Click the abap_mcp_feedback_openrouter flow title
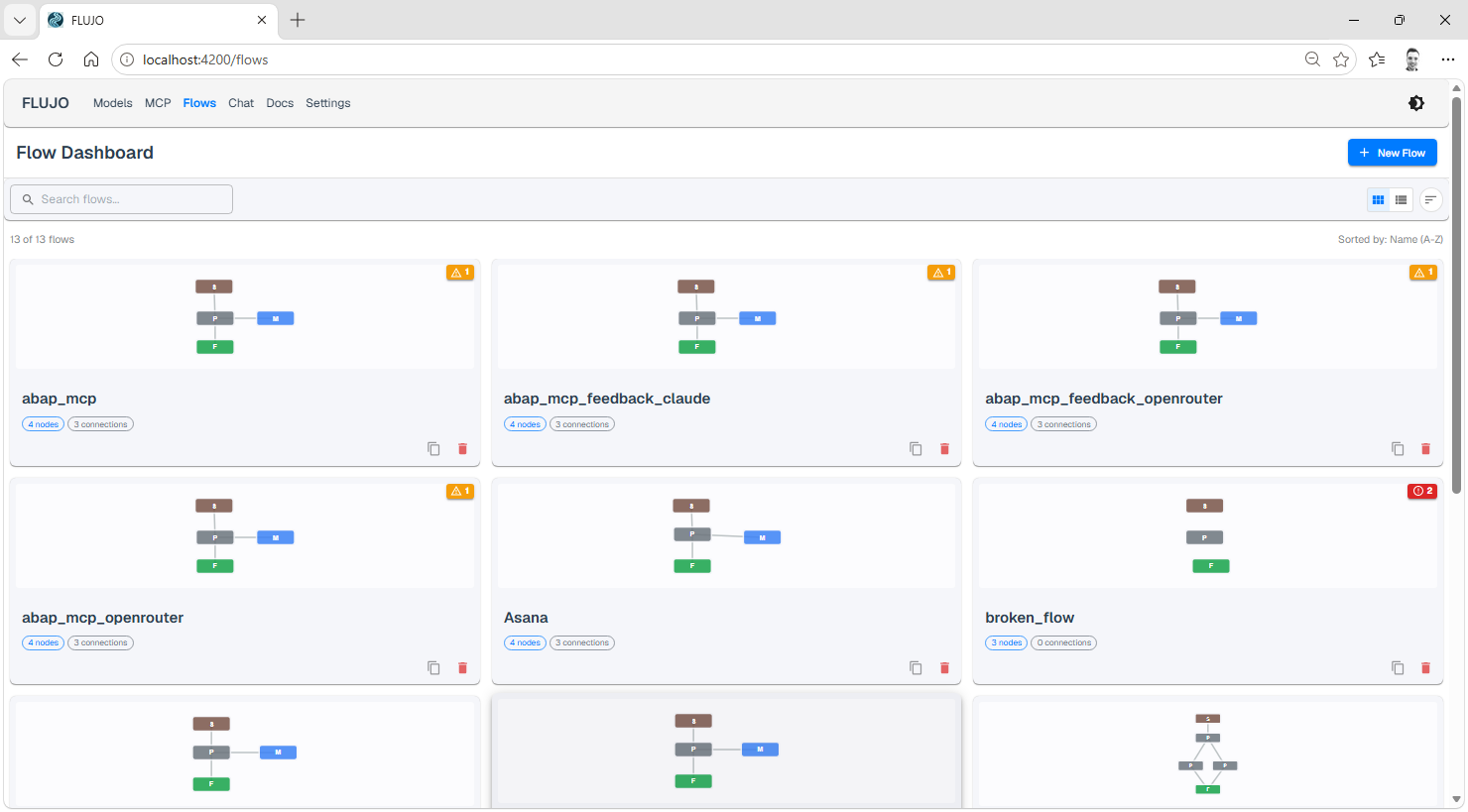 tap(1104, 399)
